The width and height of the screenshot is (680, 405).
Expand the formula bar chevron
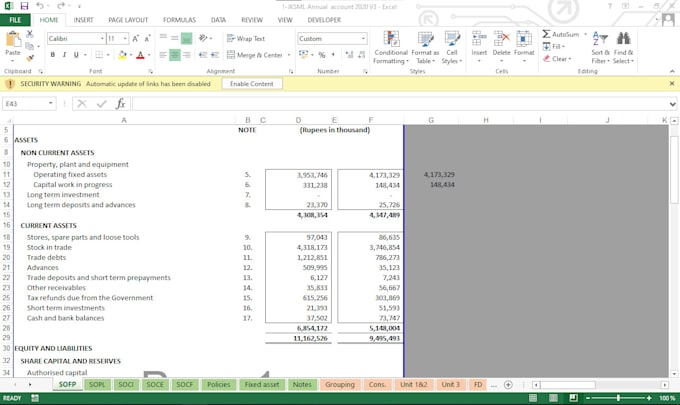pos(672,104)
